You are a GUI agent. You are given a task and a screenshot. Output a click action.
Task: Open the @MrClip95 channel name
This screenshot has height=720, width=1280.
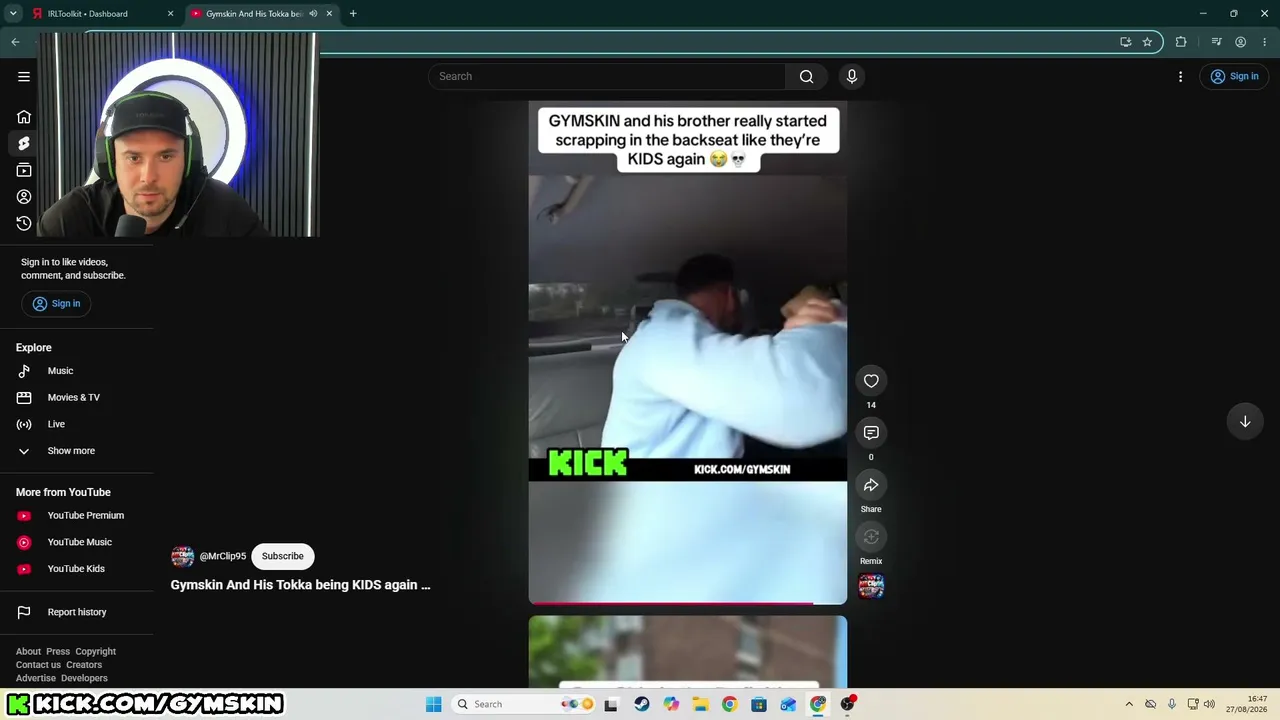222,557
